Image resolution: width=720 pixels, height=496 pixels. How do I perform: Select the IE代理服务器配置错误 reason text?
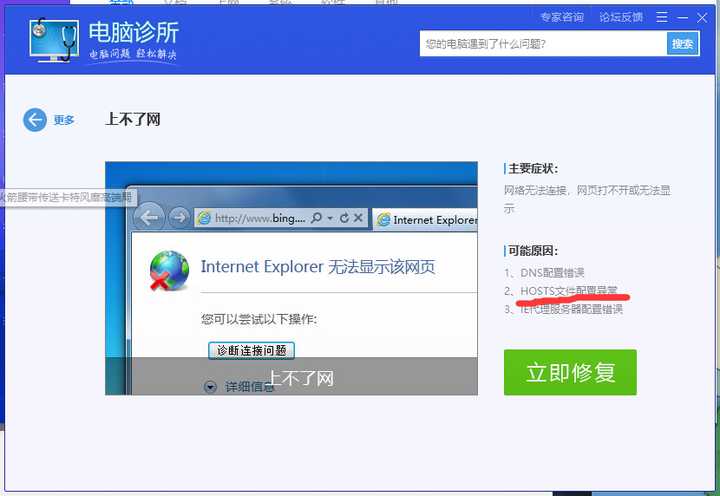[571, 309]
